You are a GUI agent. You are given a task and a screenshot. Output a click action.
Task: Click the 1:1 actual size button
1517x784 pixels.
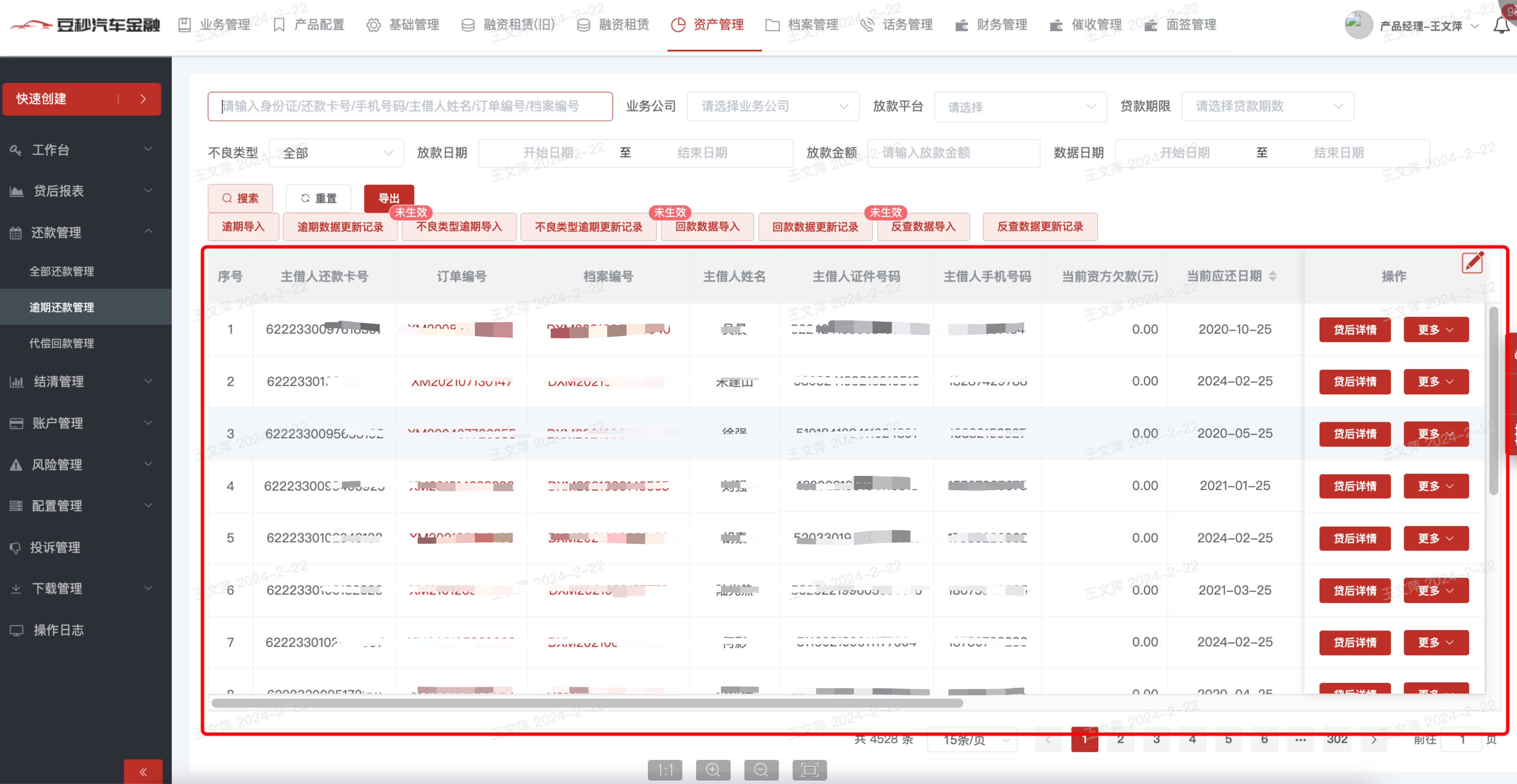click(x=665, y=770)
